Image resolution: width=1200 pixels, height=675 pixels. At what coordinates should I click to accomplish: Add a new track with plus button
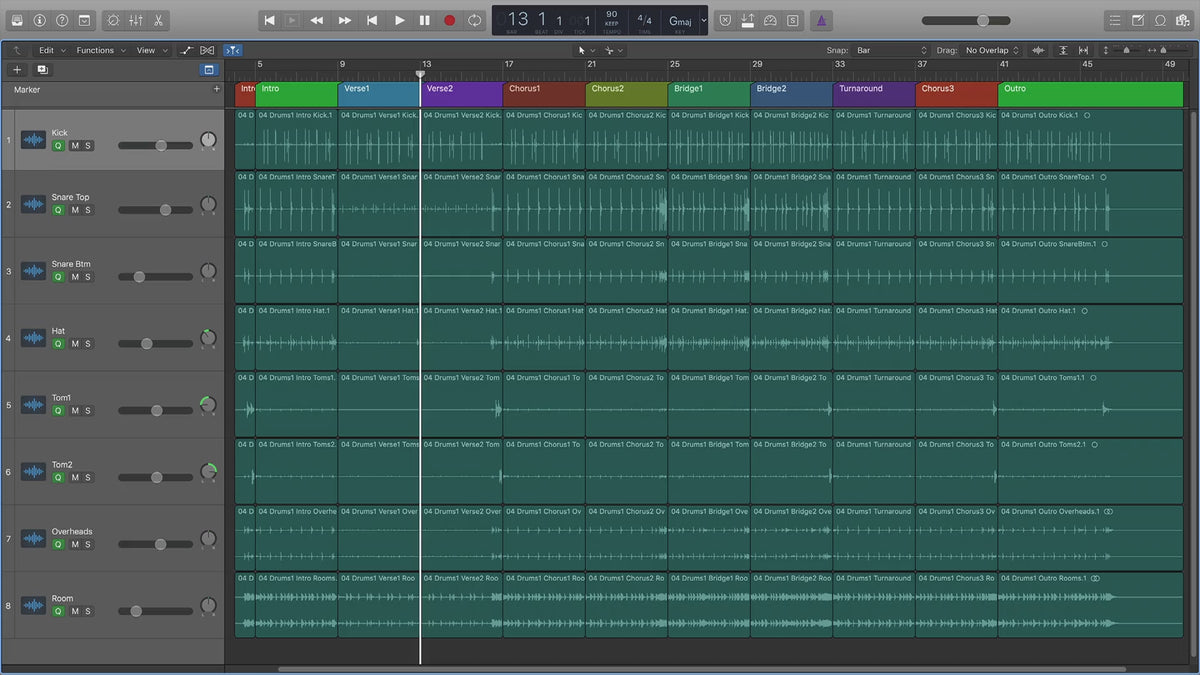[x=17, y=70]
